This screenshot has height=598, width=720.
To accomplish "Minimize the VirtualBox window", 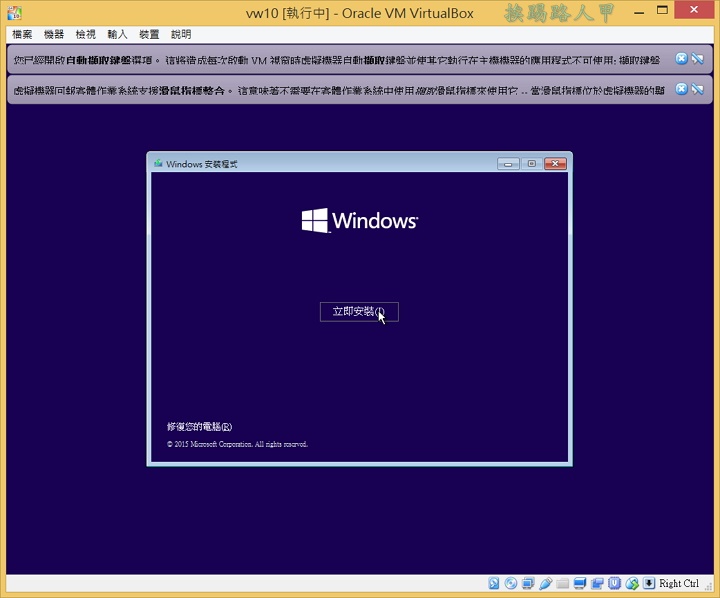I will point(639,11).
